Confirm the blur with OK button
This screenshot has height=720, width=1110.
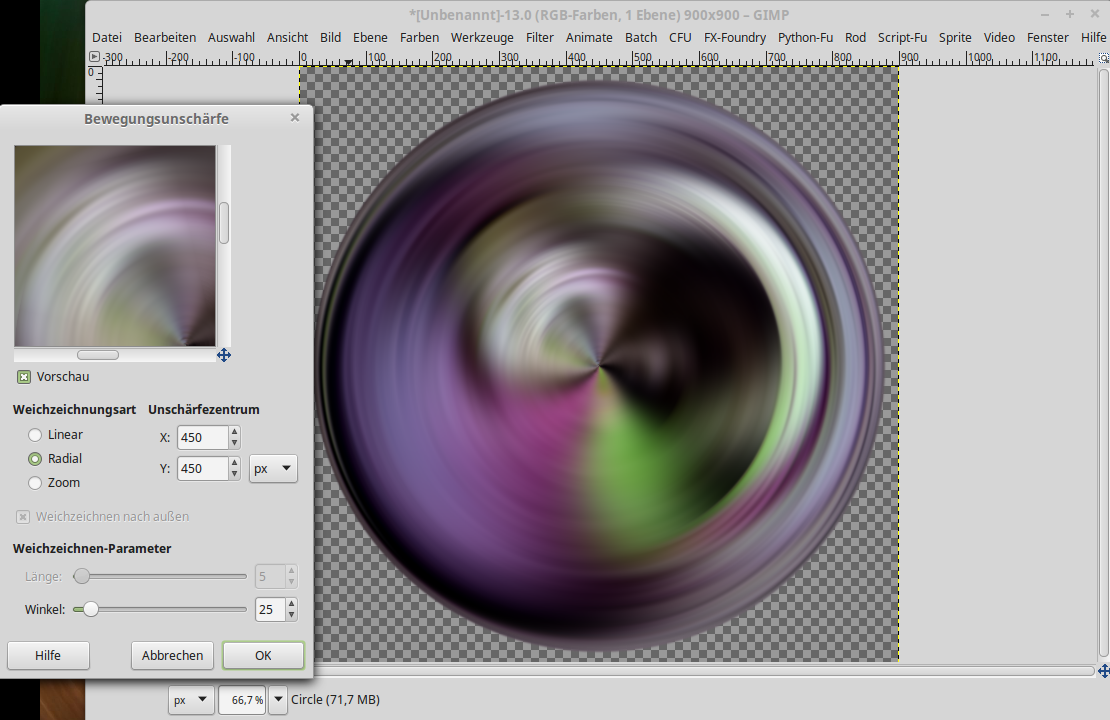[263, 656]
